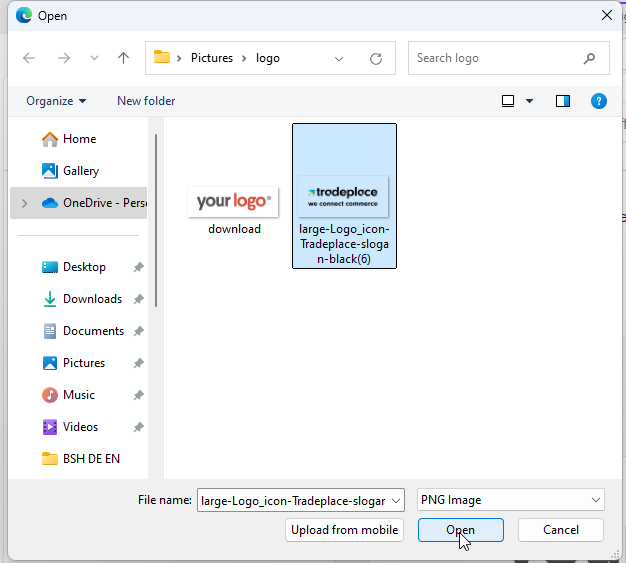Open view options dropdown arrow
Image resolution: width=626 pixels, height=563 pixels.
coord(529,101)
